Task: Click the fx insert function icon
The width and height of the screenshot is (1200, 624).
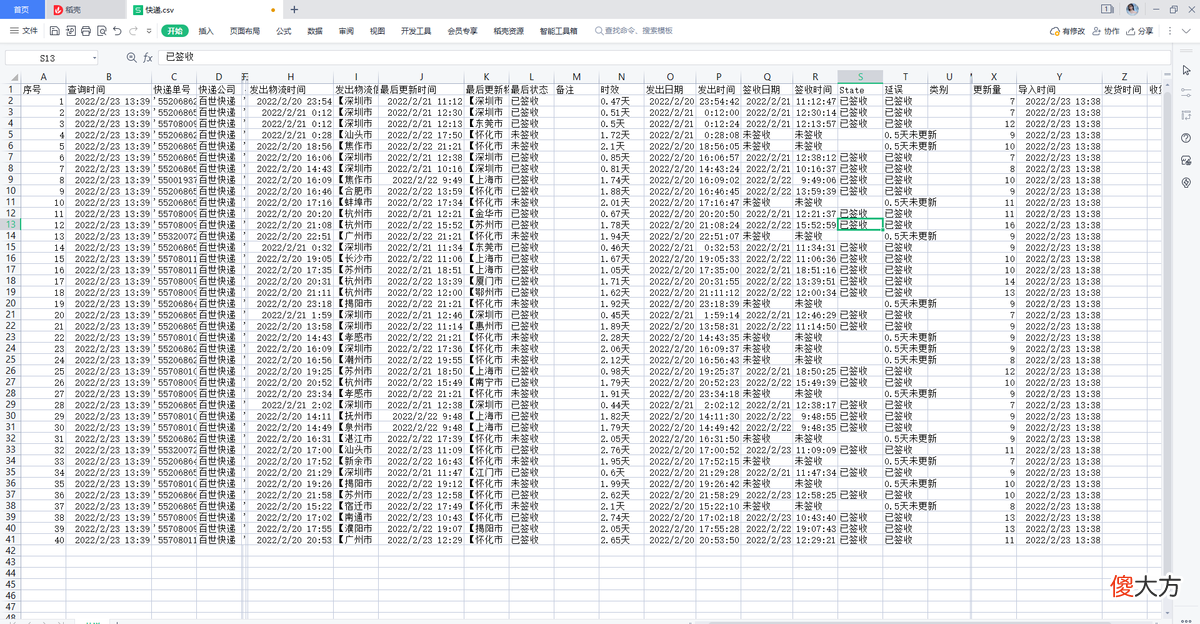Action: (148, 58)
